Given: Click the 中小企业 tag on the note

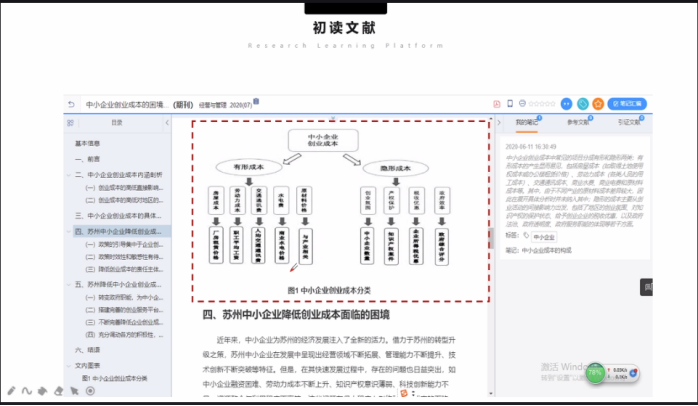Looking at the screenshot, I should pos(544,237).
